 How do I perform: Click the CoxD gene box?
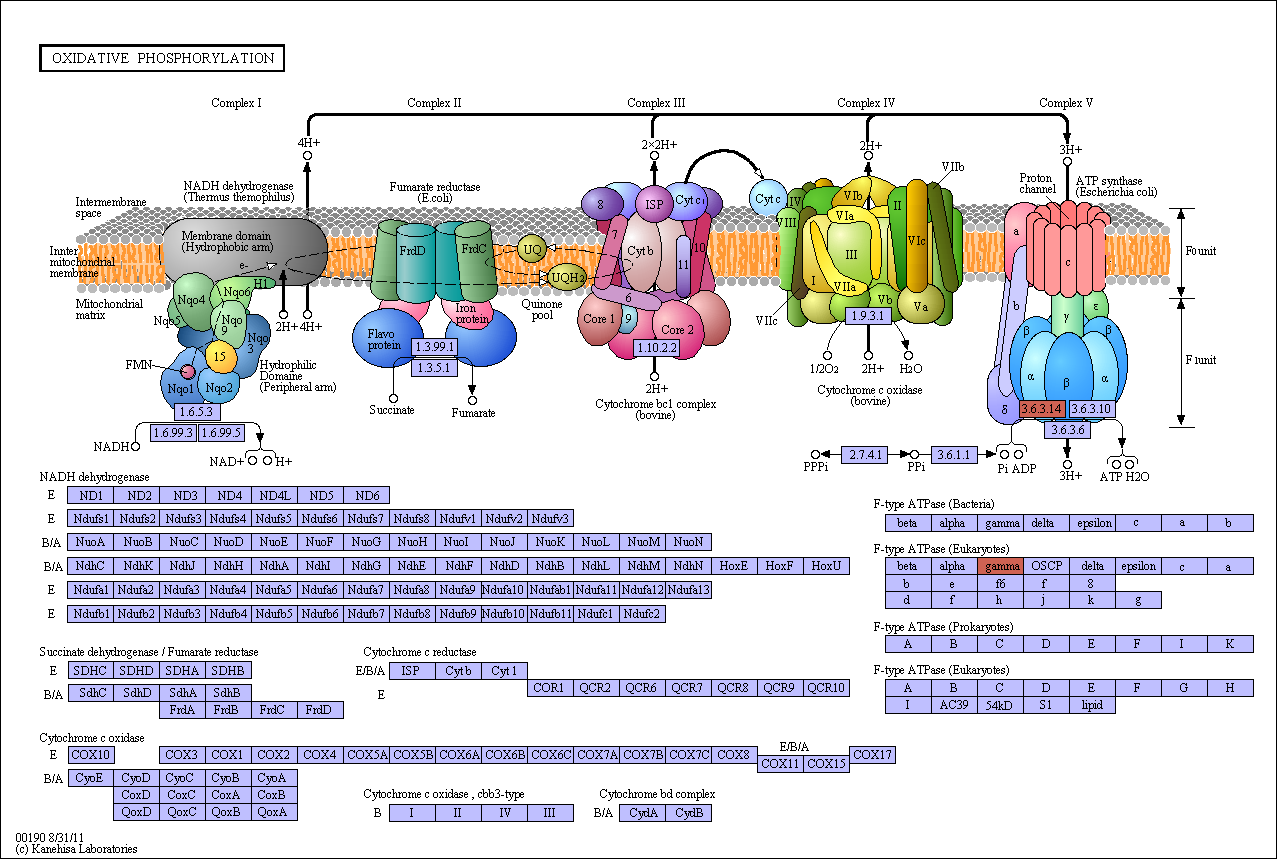[137, 795]
